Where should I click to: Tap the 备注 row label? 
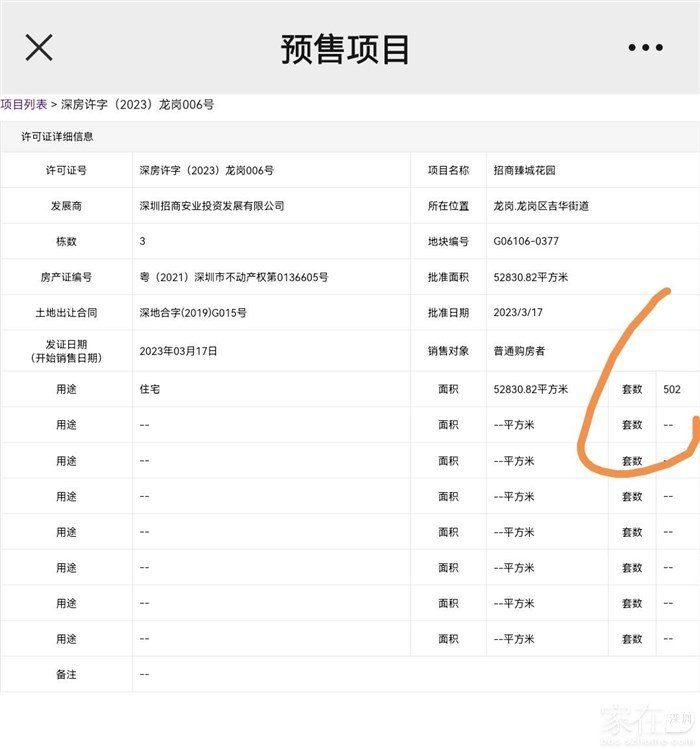pos(66,674)
